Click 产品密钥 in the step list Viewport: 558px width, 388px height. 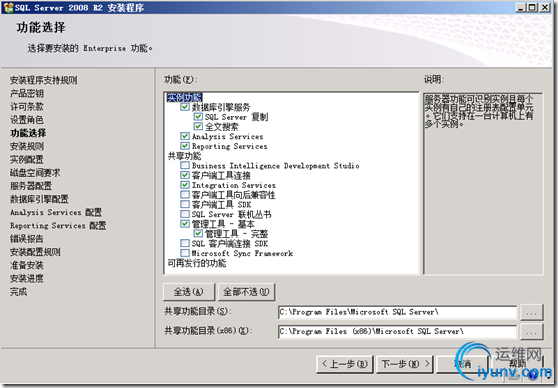(27, 93)
